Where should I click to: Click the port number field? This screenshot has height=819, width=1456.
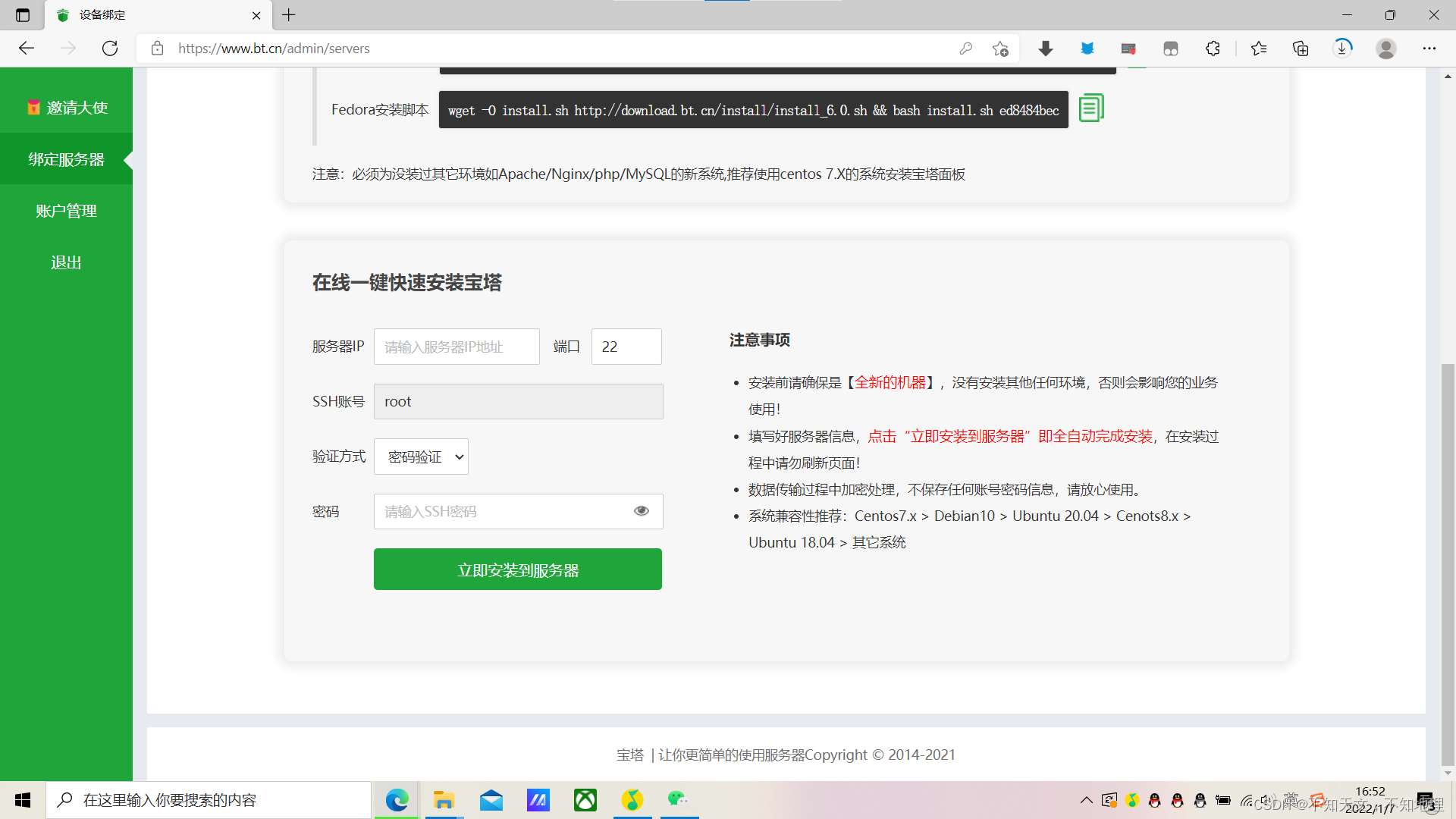click(x=626, y=347)
